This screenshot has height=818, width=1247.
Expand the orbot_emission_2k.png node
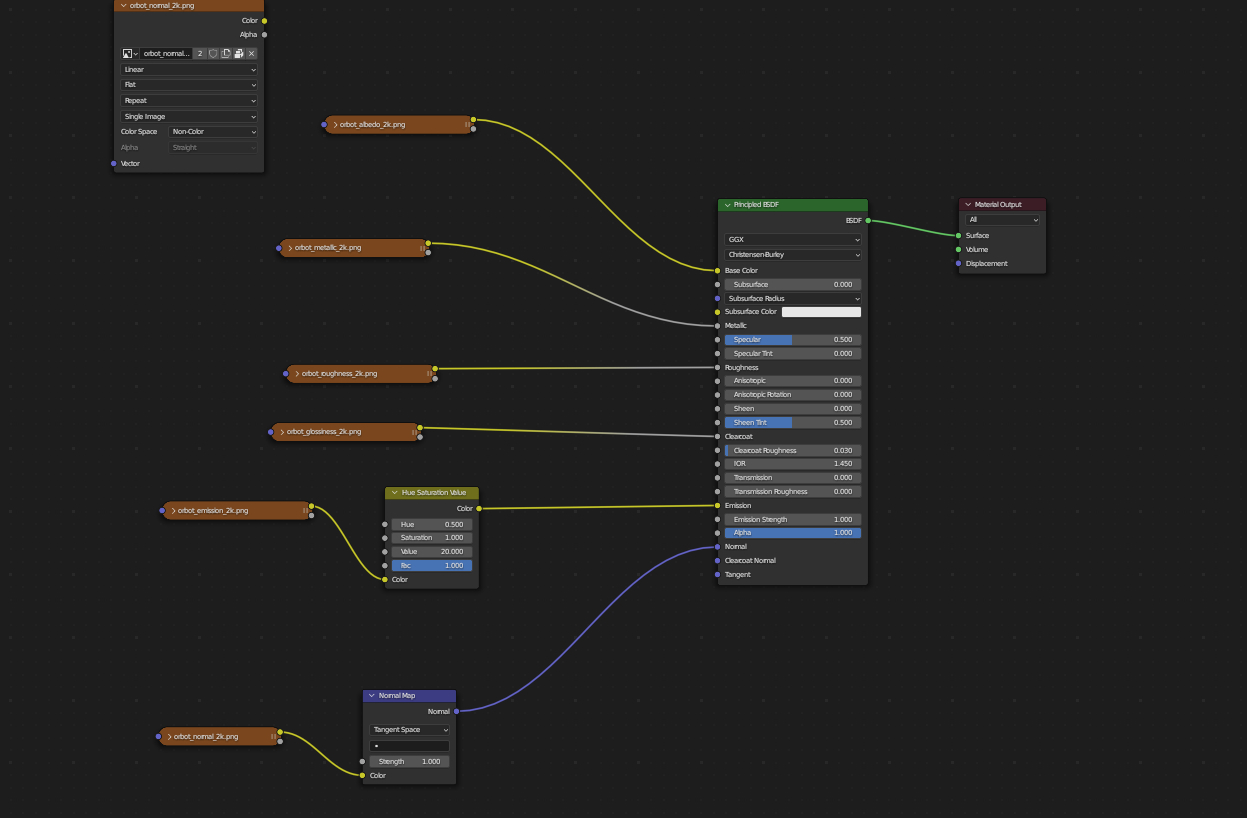[x=173, y=511]
